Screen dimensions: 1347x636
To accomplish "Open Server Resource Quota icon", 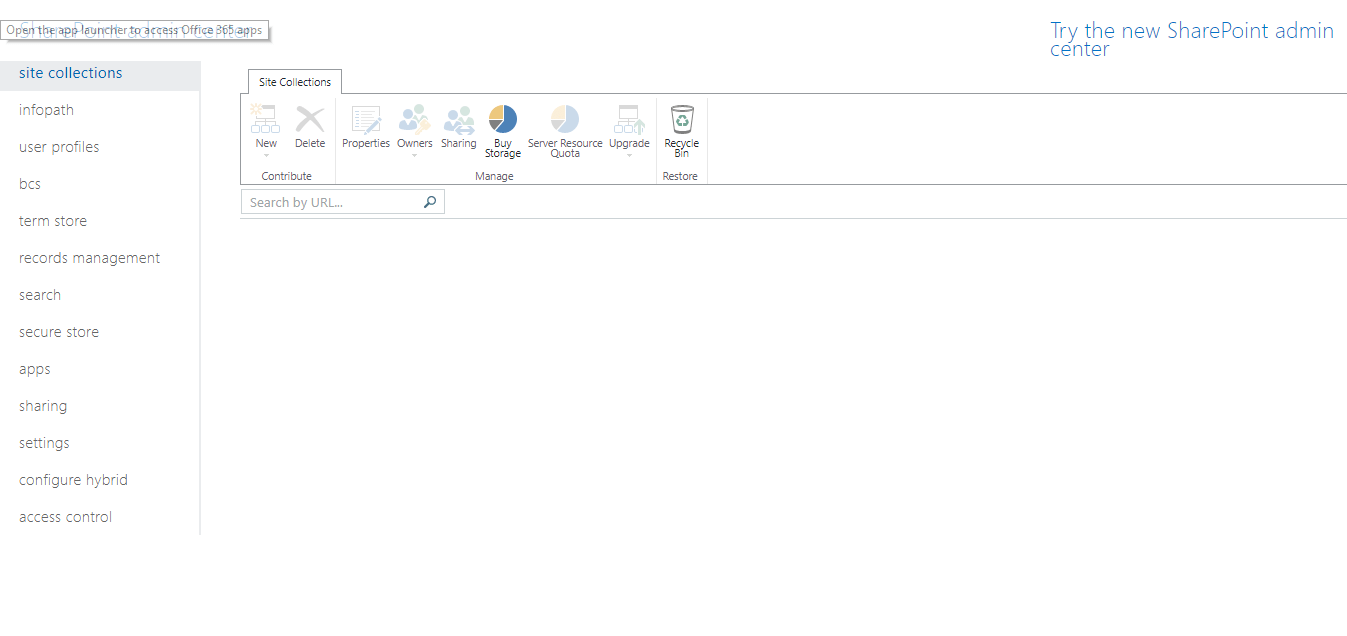I will tap(565, 120).
